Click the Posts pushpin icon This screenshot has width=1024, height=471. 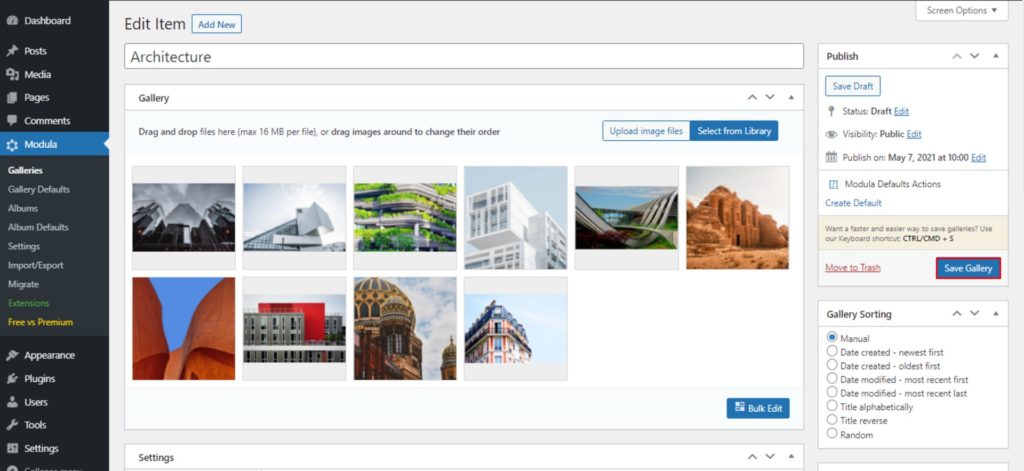(12, 51)
